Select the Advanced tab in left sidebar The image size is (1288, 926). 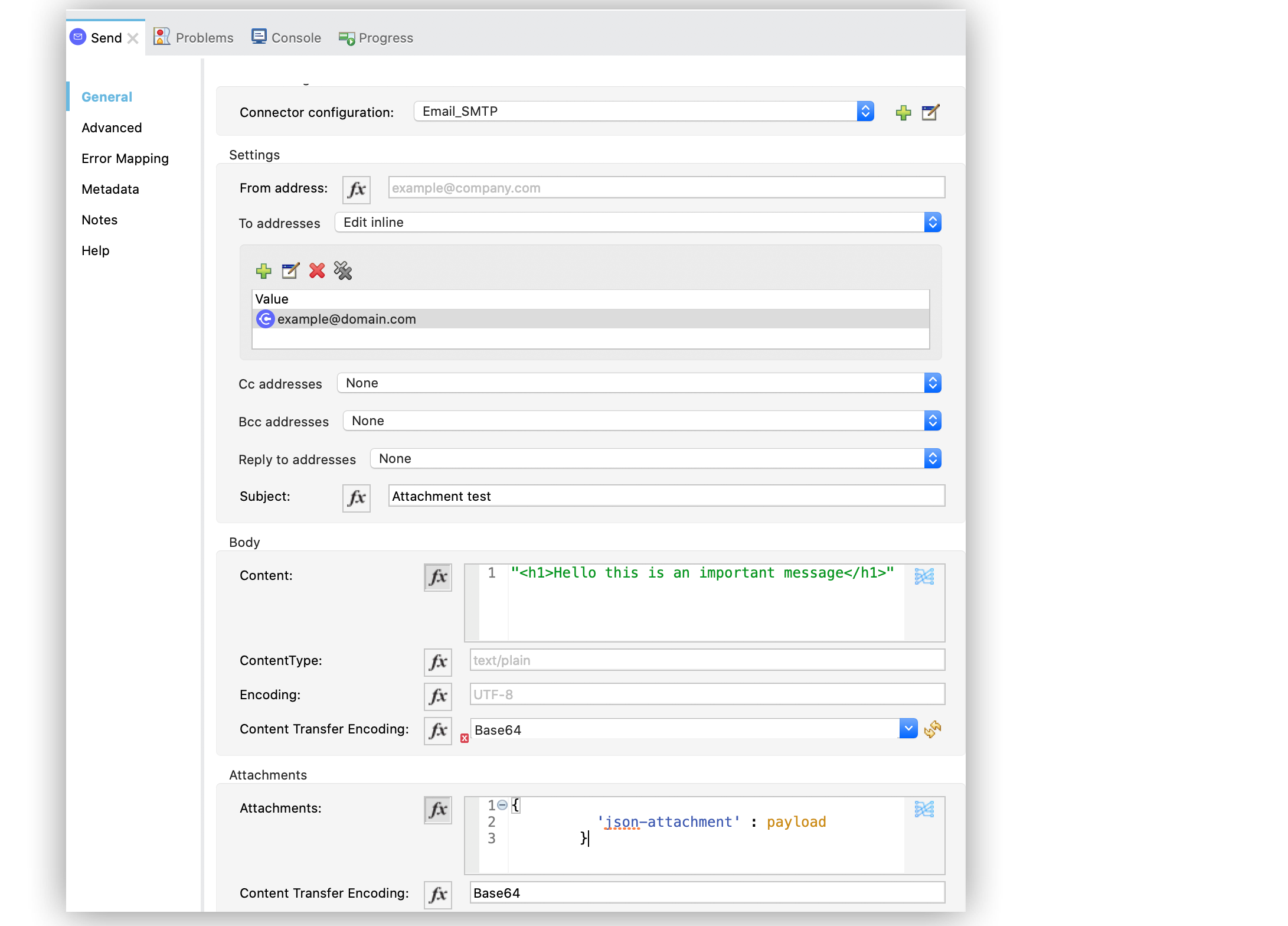111,127
